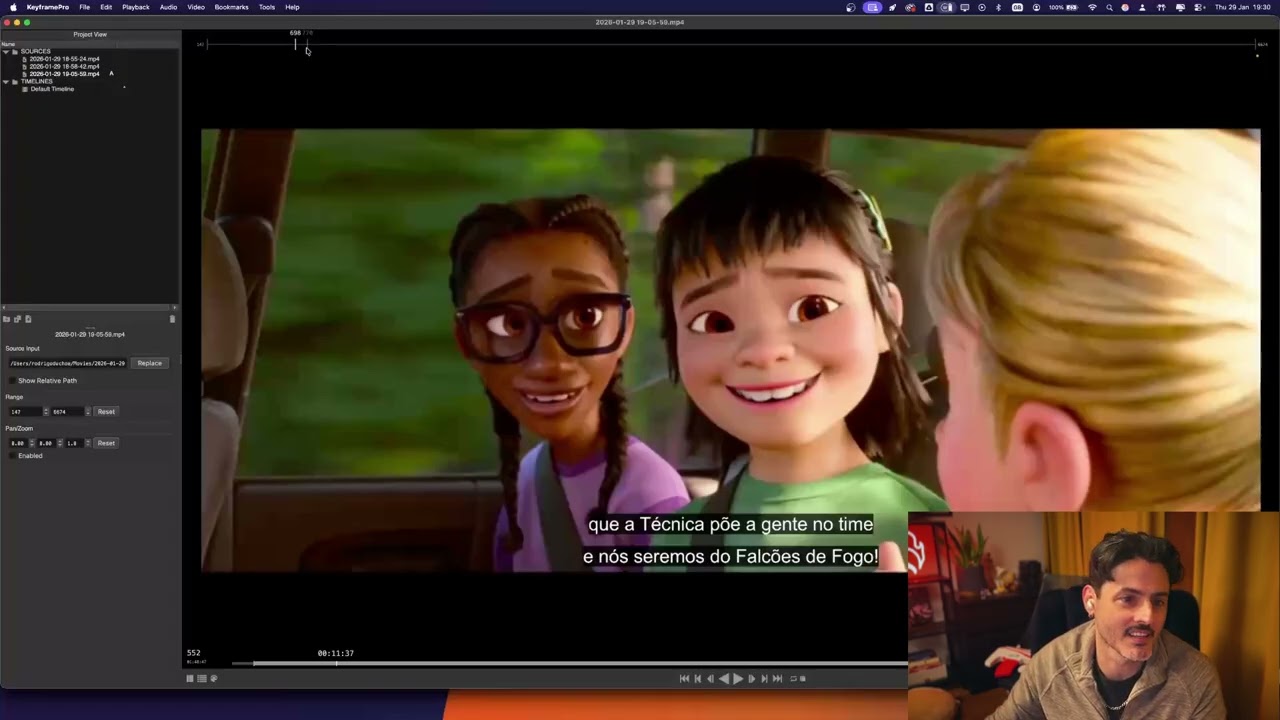The image size is (1280, 720).
Task: Collapse the TIMELINES tree group
Action: [x=5, y=81]
